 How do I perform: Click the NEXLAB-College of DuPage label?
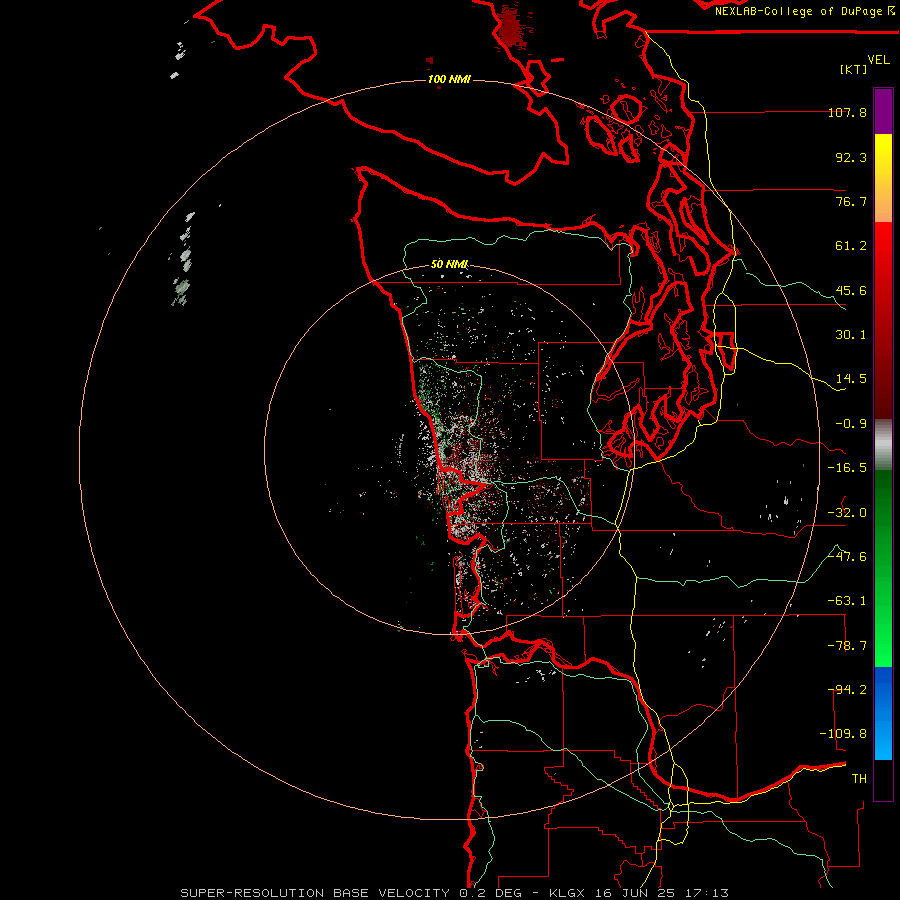point(805,11)
